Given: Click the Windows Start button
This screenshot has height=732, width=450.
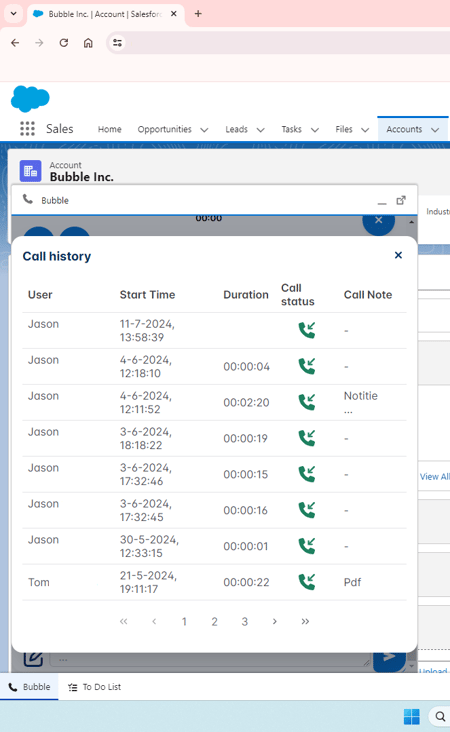Looking at the screenshot, I should (412, 716).
